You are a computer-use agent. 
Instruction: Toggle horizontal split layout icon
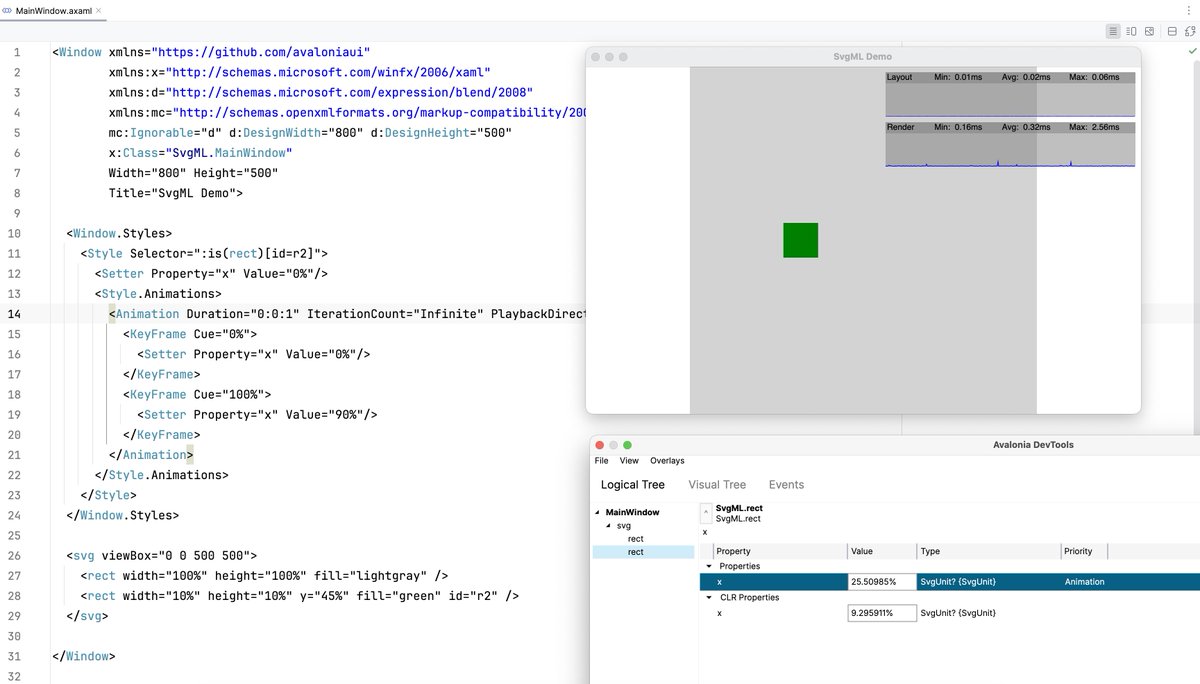(1172, 31)
